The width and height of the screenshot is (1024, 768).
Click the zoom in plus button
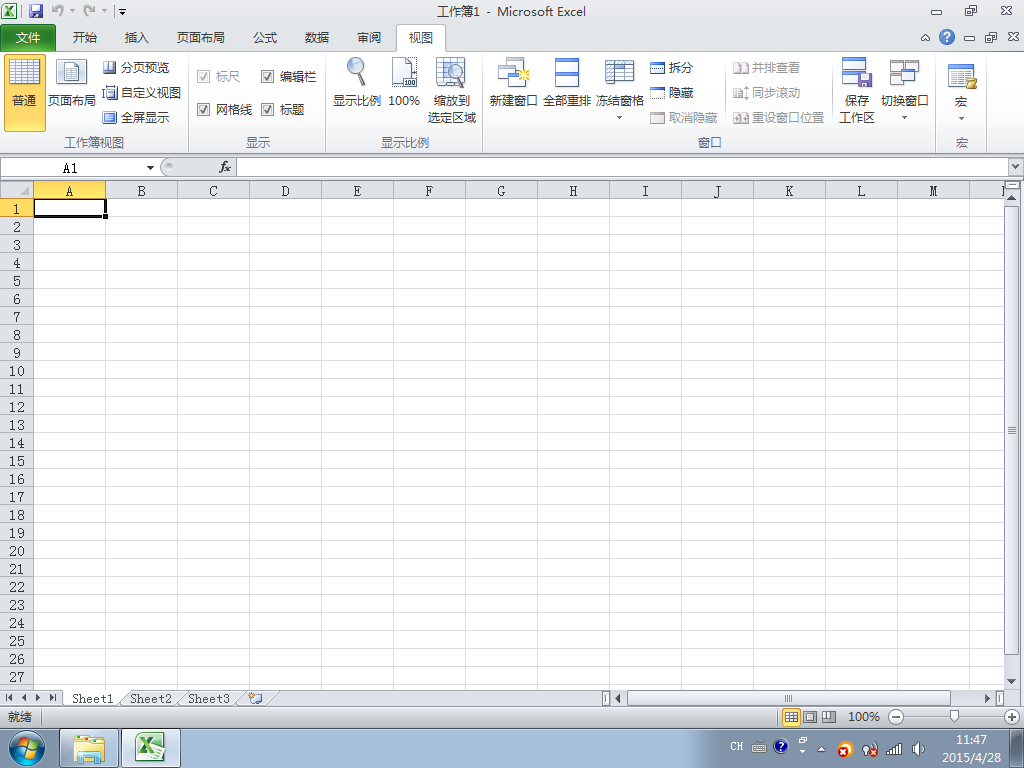(x=1012, y=717)
